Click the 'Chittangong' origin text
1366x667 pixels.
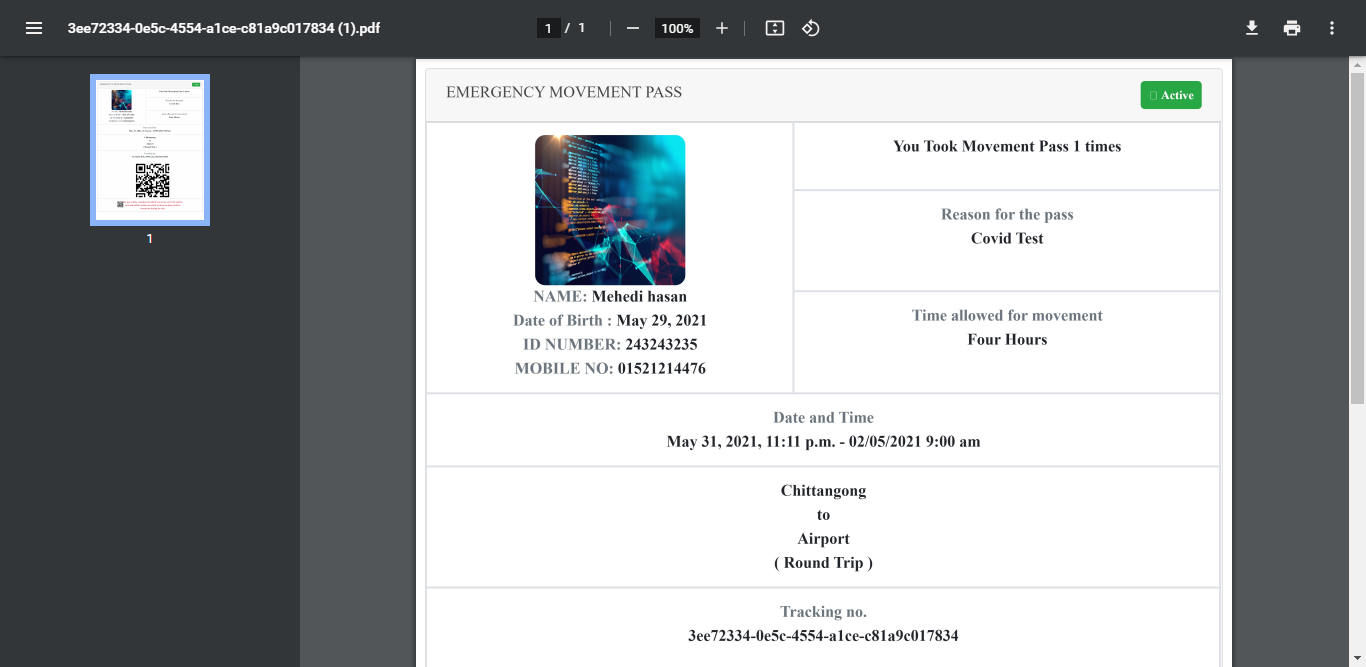coord(823,491)
